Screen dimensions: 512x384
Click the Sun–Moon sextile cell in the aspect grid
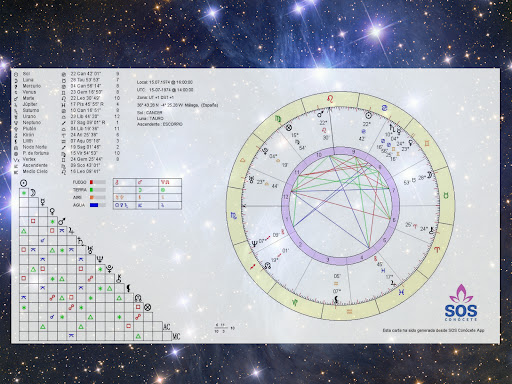tap(24, 193)
